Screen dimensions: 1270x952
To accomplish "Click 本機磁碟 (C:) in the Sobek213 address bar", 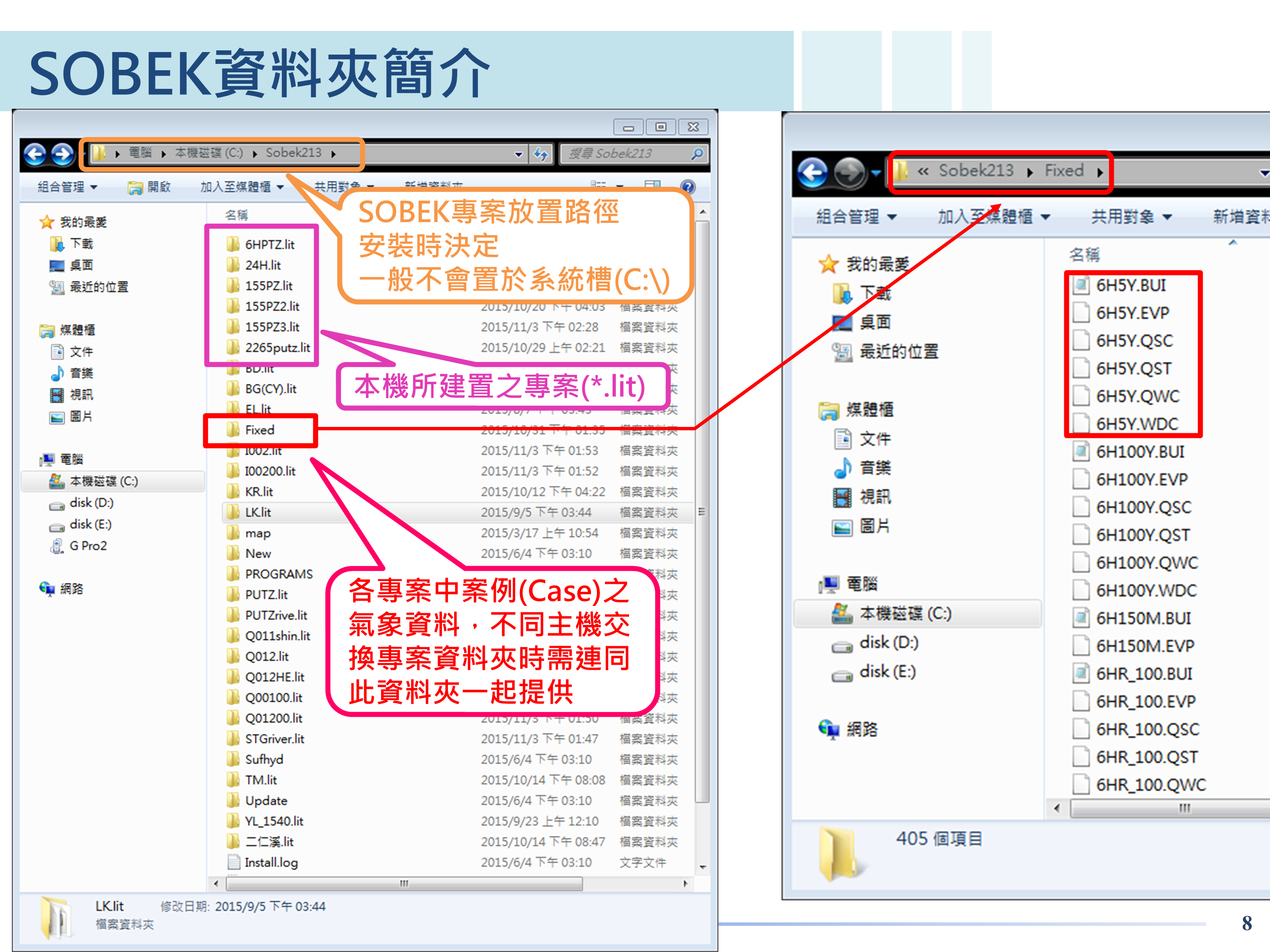I will (x=209, y=153).
